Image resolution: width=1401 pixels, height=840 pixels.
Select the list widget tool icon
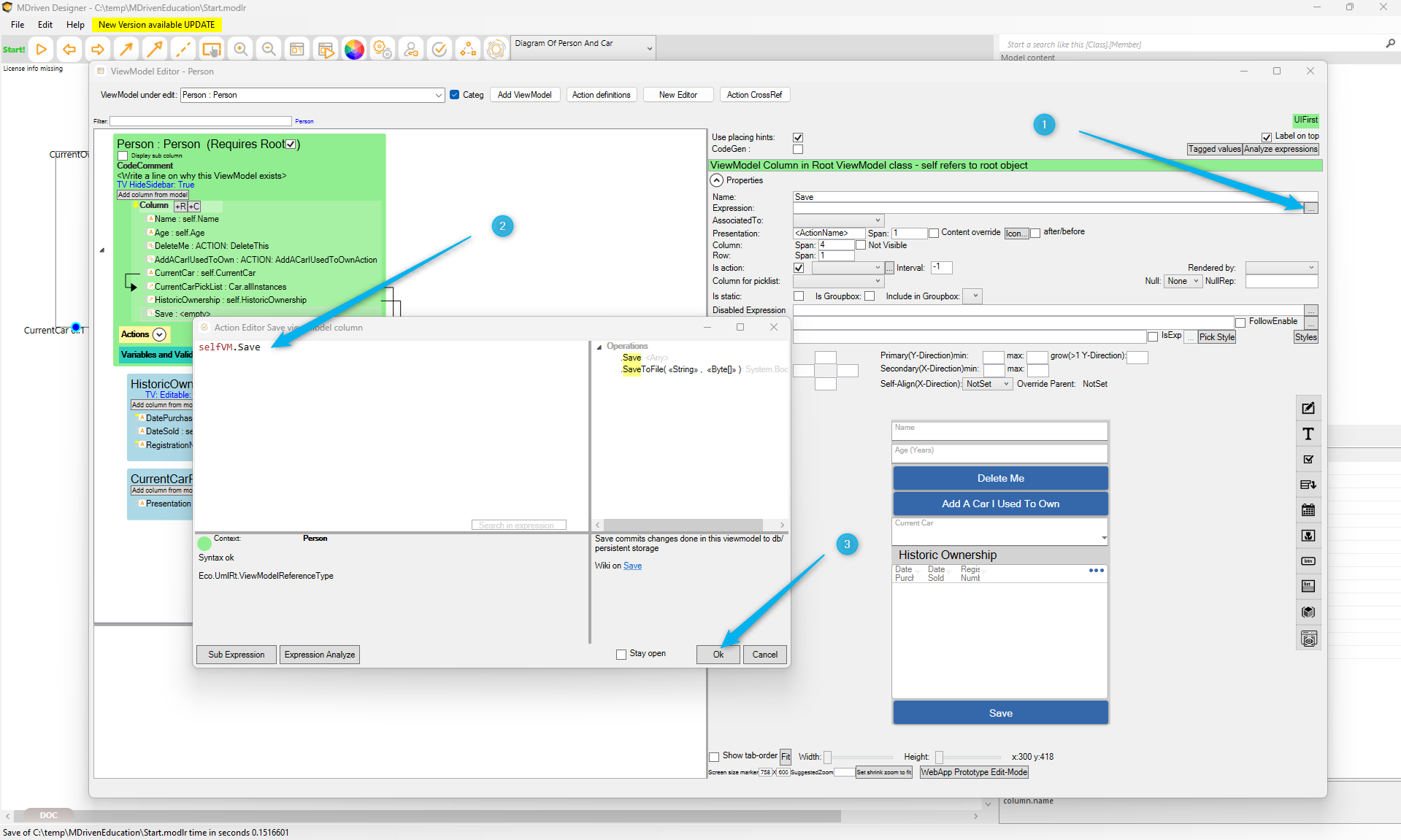(1308, 586)
